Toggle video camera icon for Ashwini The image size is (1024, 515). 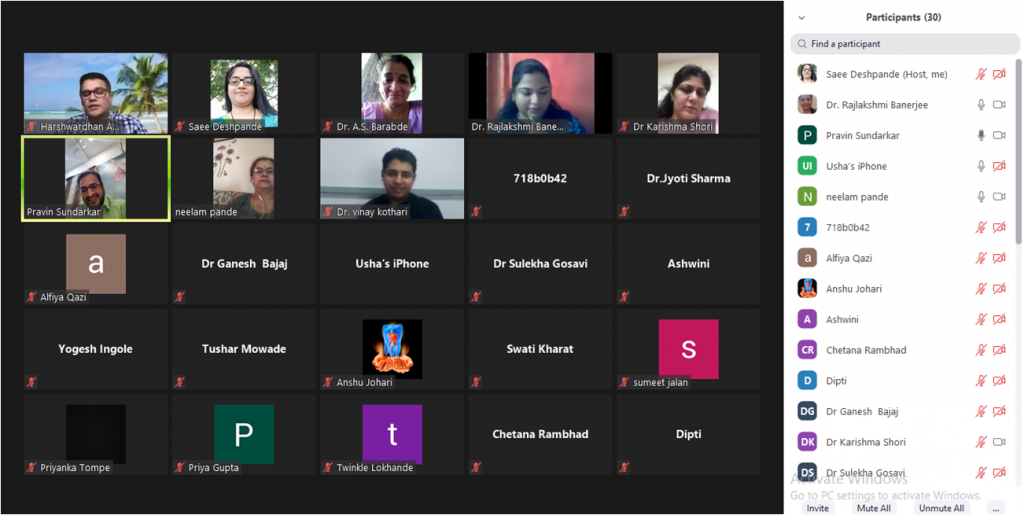coord(999,320)
